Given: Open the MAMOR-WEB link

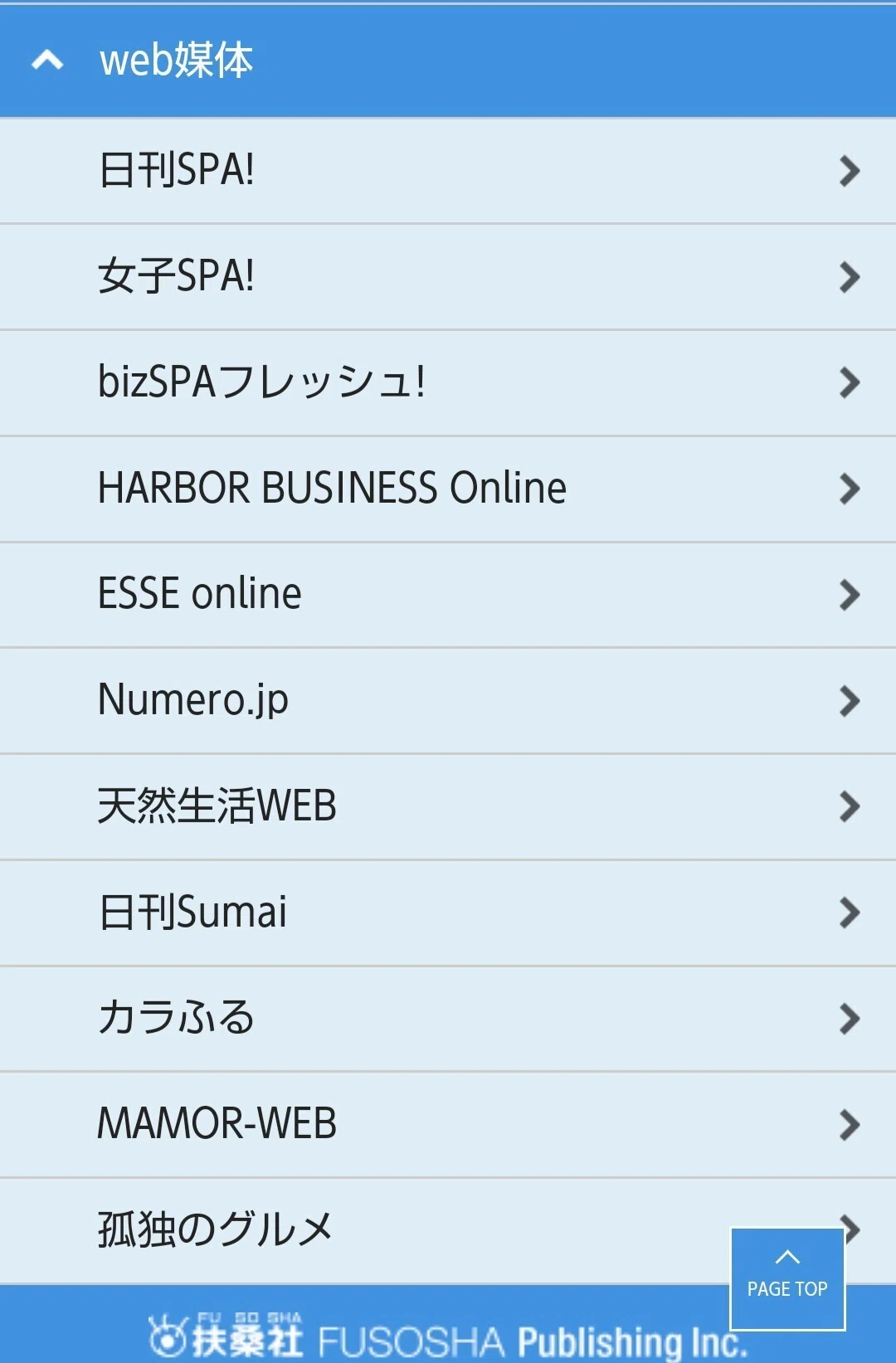Looking at the screenshot, I should pos(448,1125).
